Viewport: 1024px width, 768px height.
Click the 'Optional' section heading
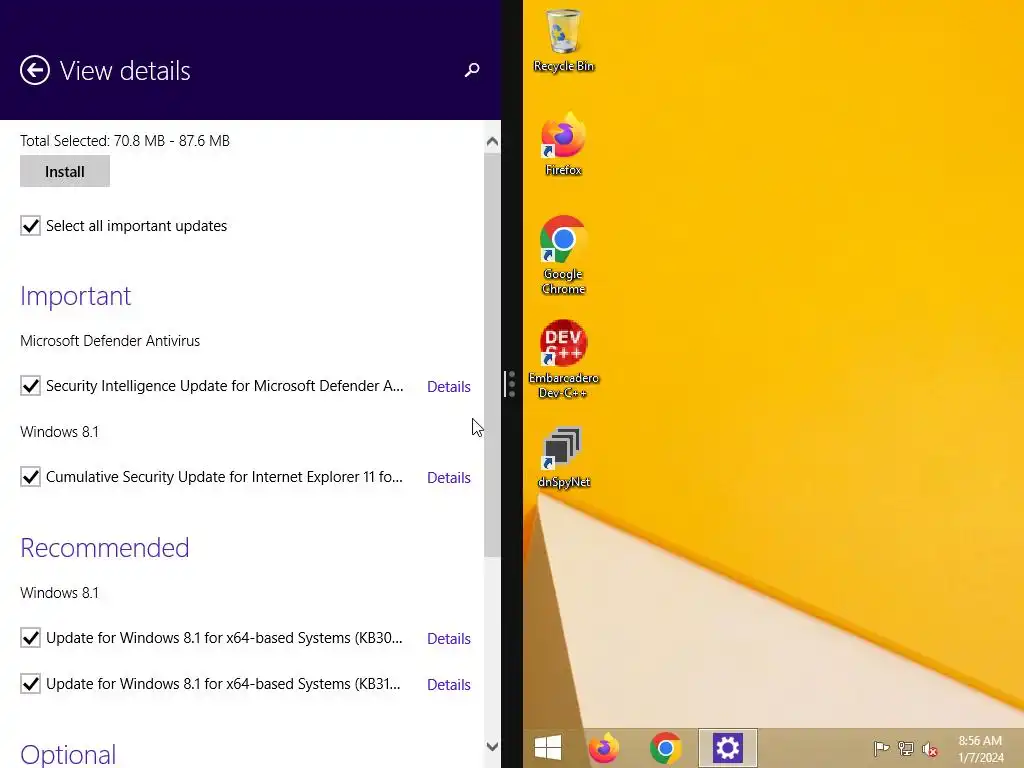(x=68, y=755)
